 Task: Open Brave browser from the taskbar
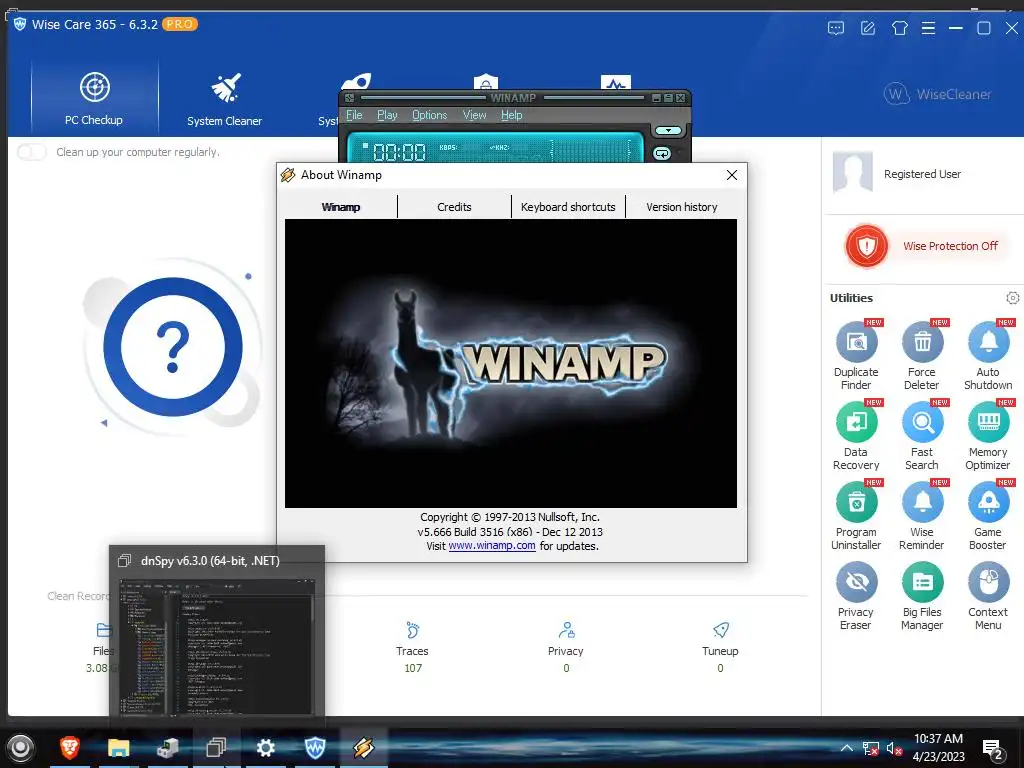click(70, 747)
